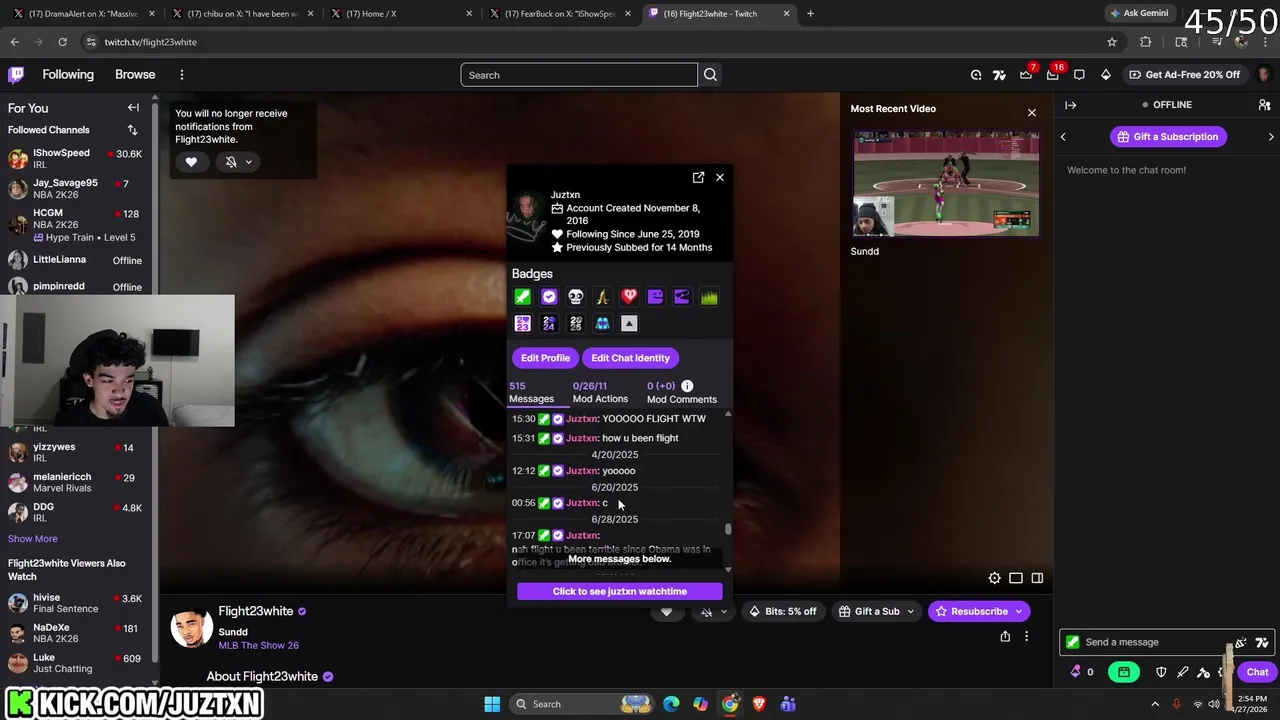Open the whispers speech bubble icon
This screenshot has height=720, width=1280.
pyautogui.click(x=1079, y=75)
